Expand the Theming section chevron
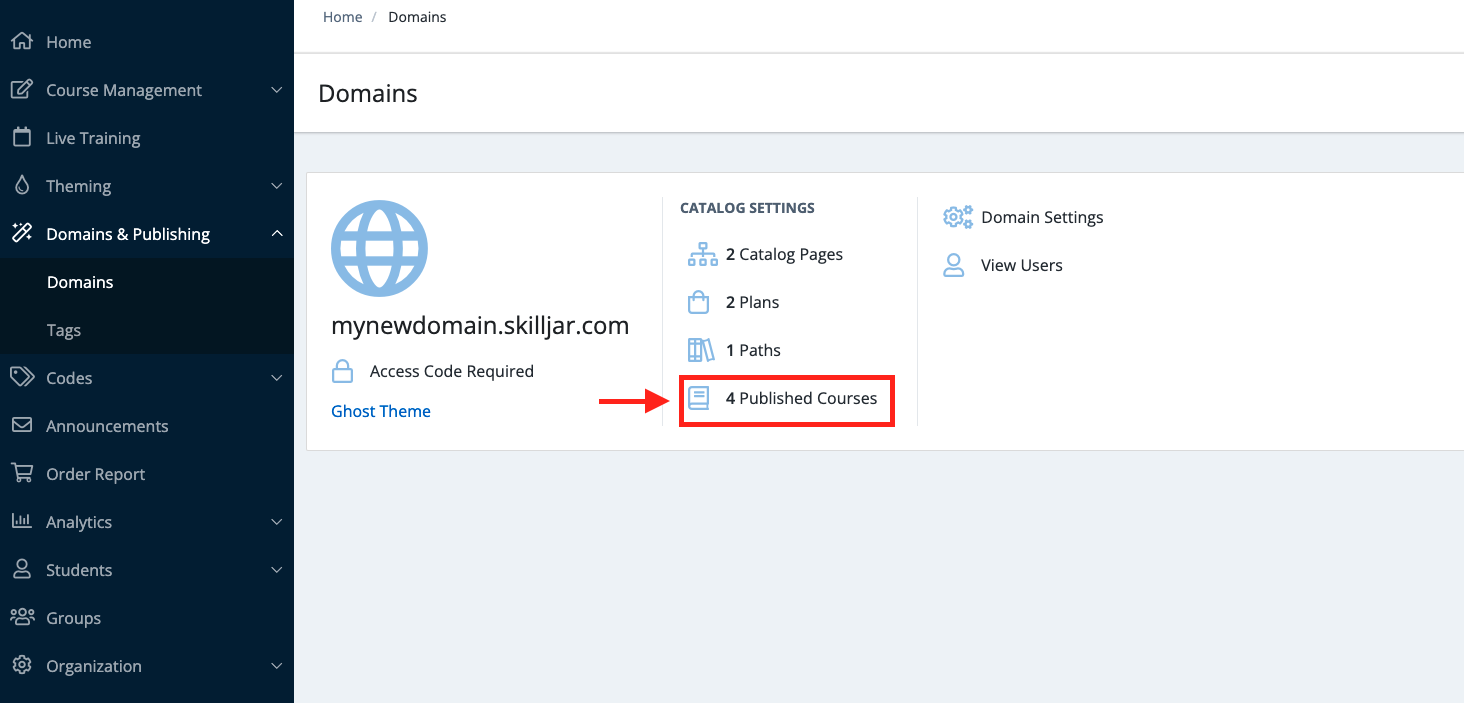The height and width of the screenshot is (703, 1464). tap(277, 186)
